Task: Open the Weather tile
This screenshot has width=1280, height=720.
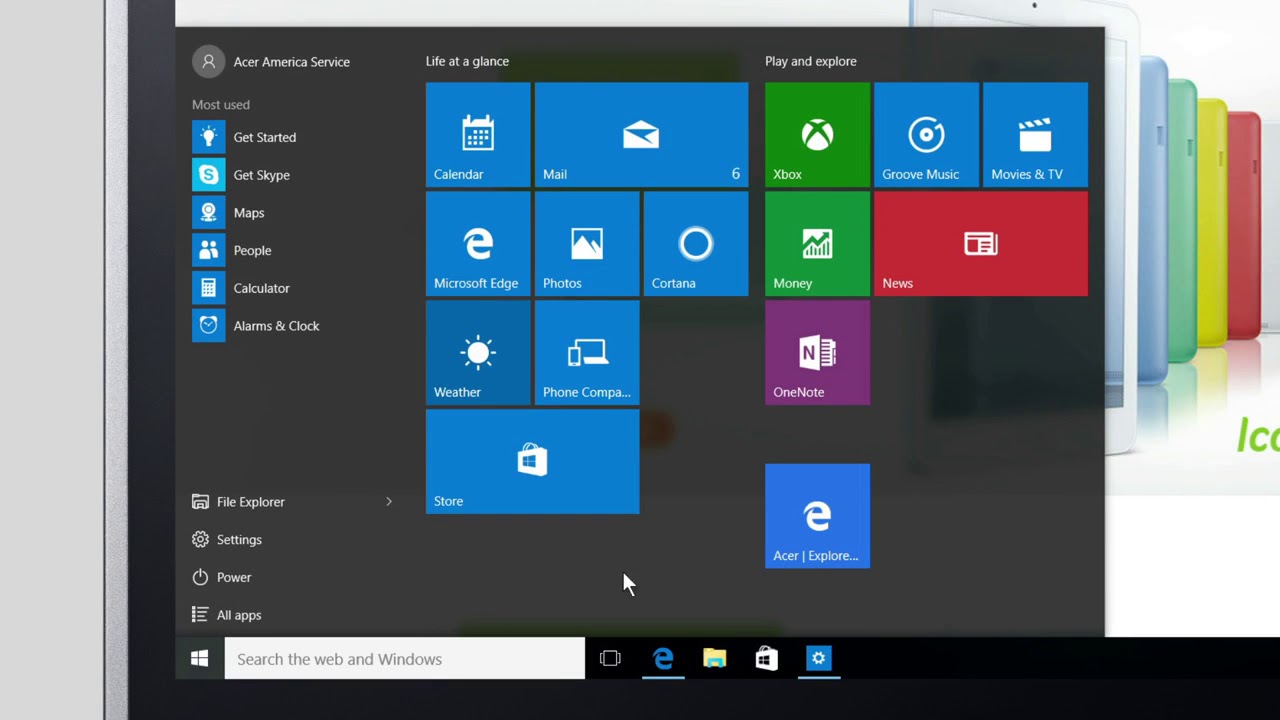Action: pos(478,353)
